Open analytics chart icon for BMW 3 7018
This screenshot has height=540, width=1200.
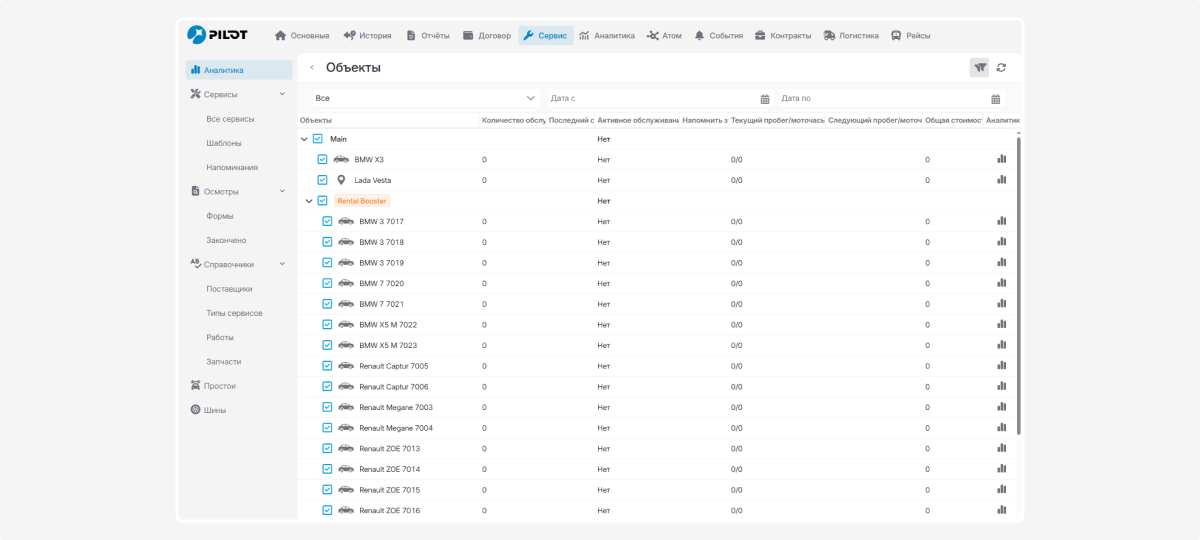pyautogui.click(x=1001, y=242)
